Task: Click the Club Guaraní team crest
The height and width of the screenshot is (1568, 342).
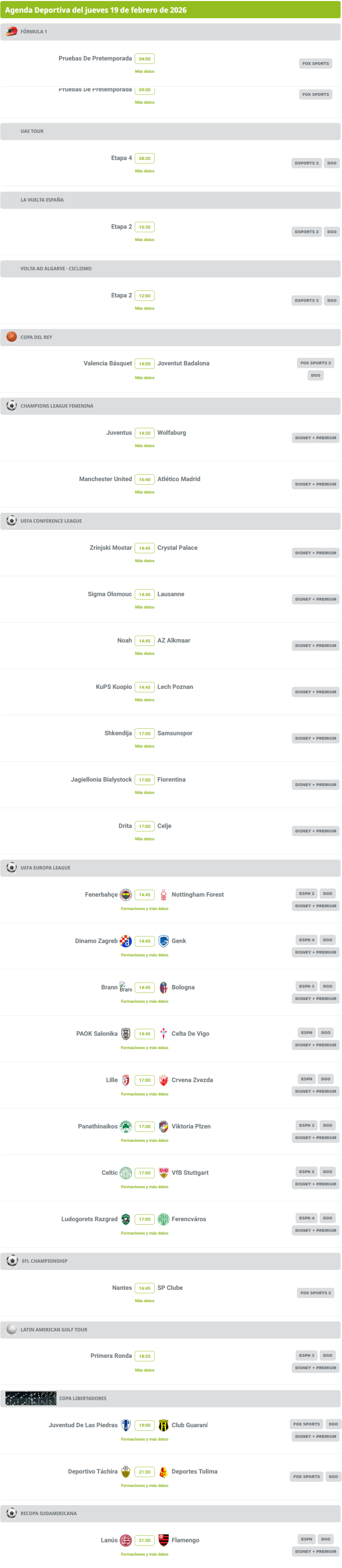Action: (163, 1424)
